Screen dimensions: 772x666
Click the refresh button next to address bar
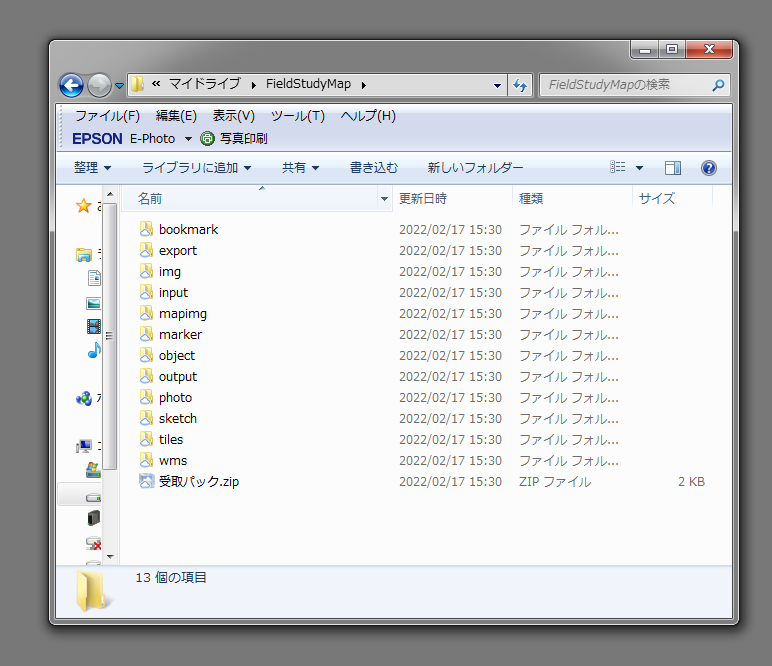pos(520,85)
